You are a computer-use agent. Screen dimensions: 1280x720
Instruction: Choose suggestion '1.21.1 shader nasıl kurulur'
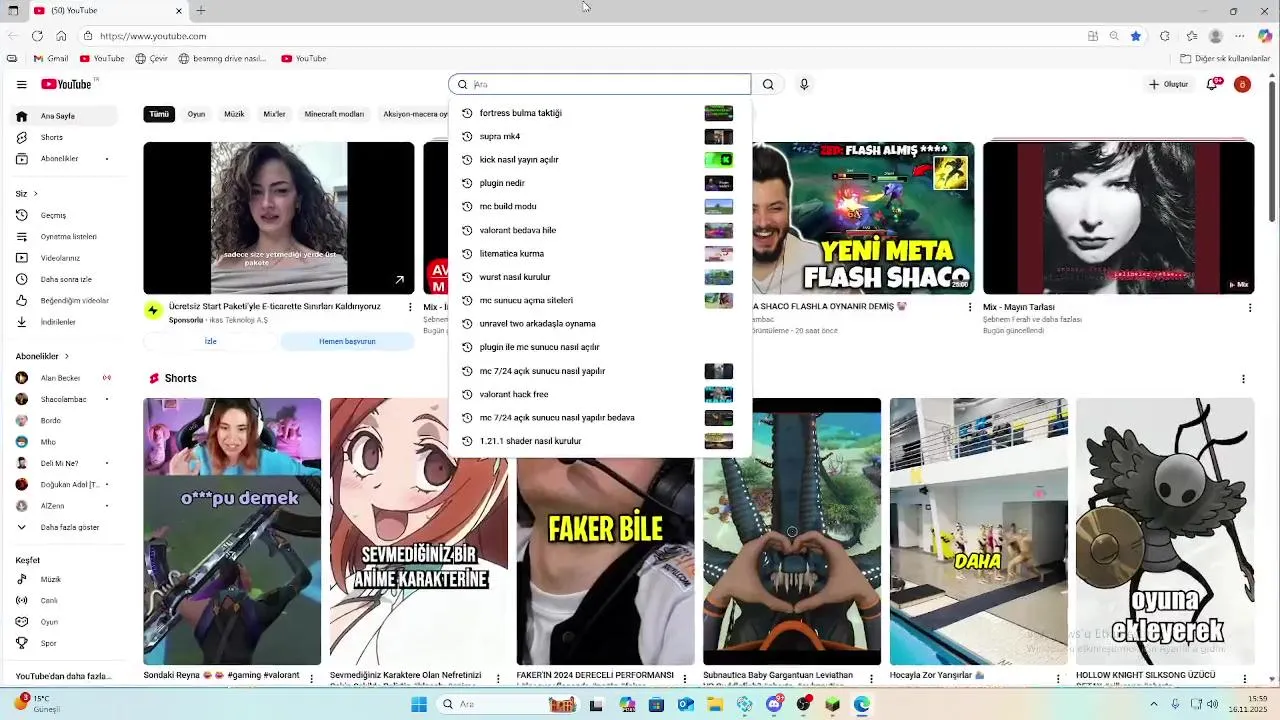click(600, 441)
